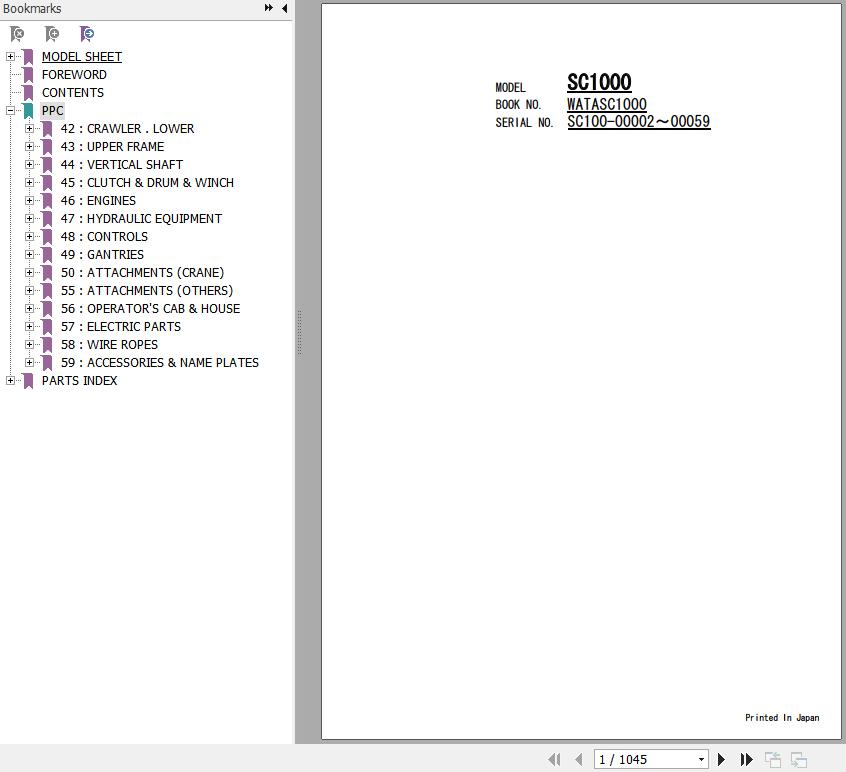Go to the next page
This screenshot has height=772, width=846.
[721, 760]
